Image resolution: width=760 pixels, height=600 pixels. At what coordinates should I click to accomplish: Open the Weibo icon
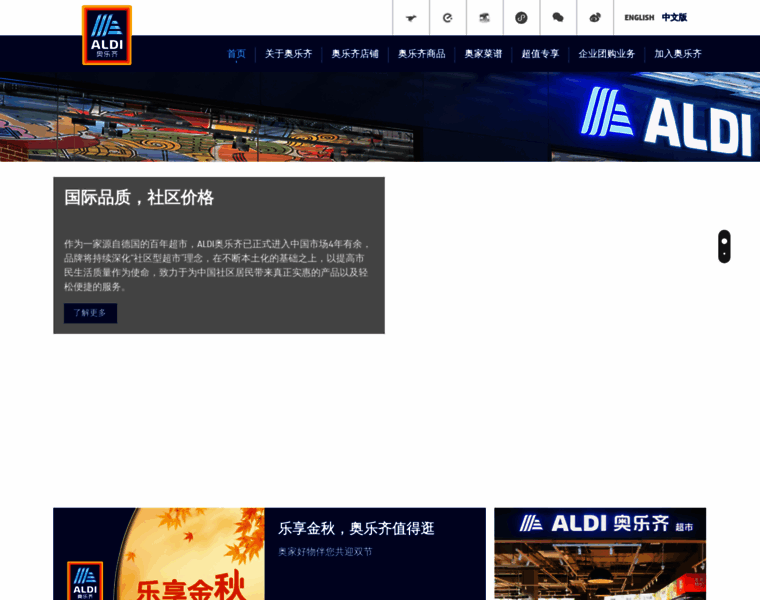[595, 18]
